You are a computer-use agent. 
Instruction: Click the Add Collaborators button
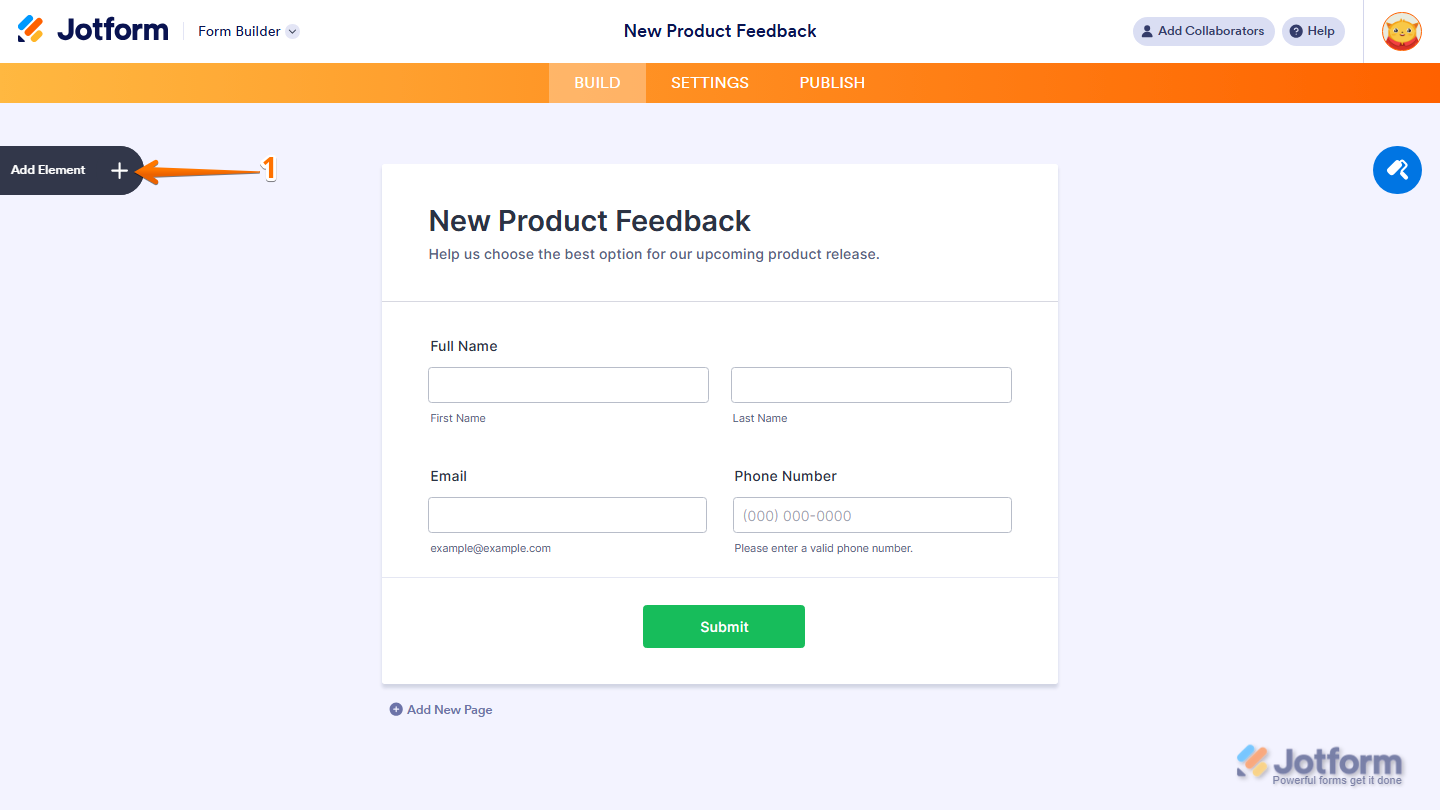(x=1203, y=31)
